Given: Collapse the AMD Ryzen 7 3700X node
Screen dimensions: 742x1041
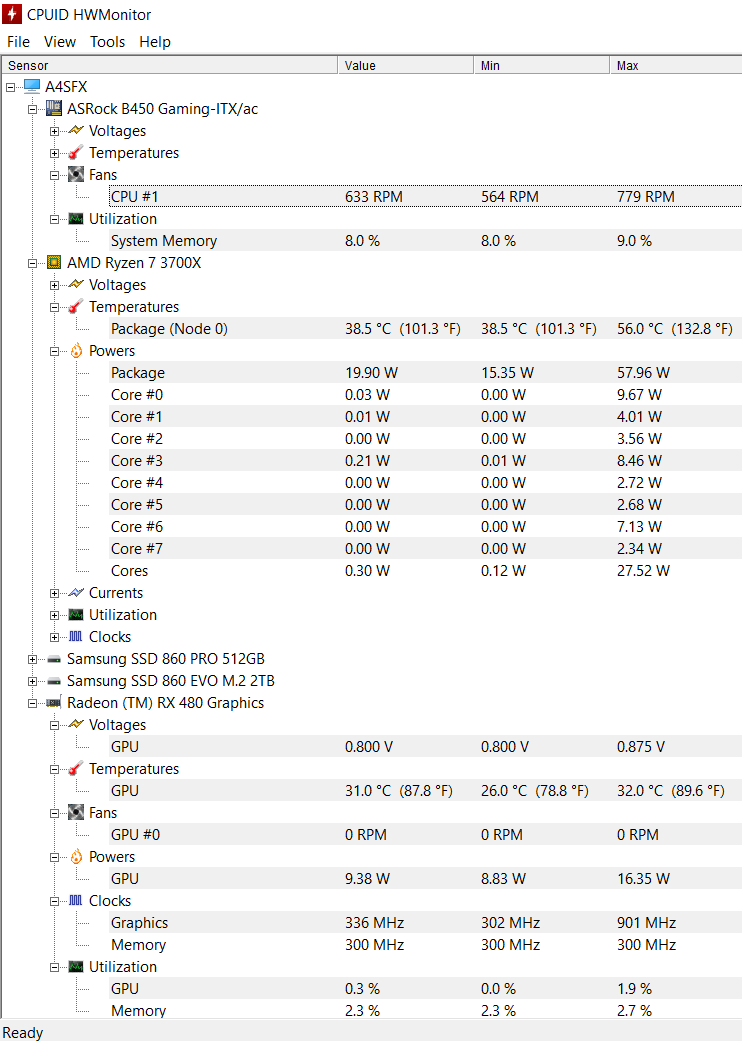Looking at the screenshot, I should coord(33,263).
